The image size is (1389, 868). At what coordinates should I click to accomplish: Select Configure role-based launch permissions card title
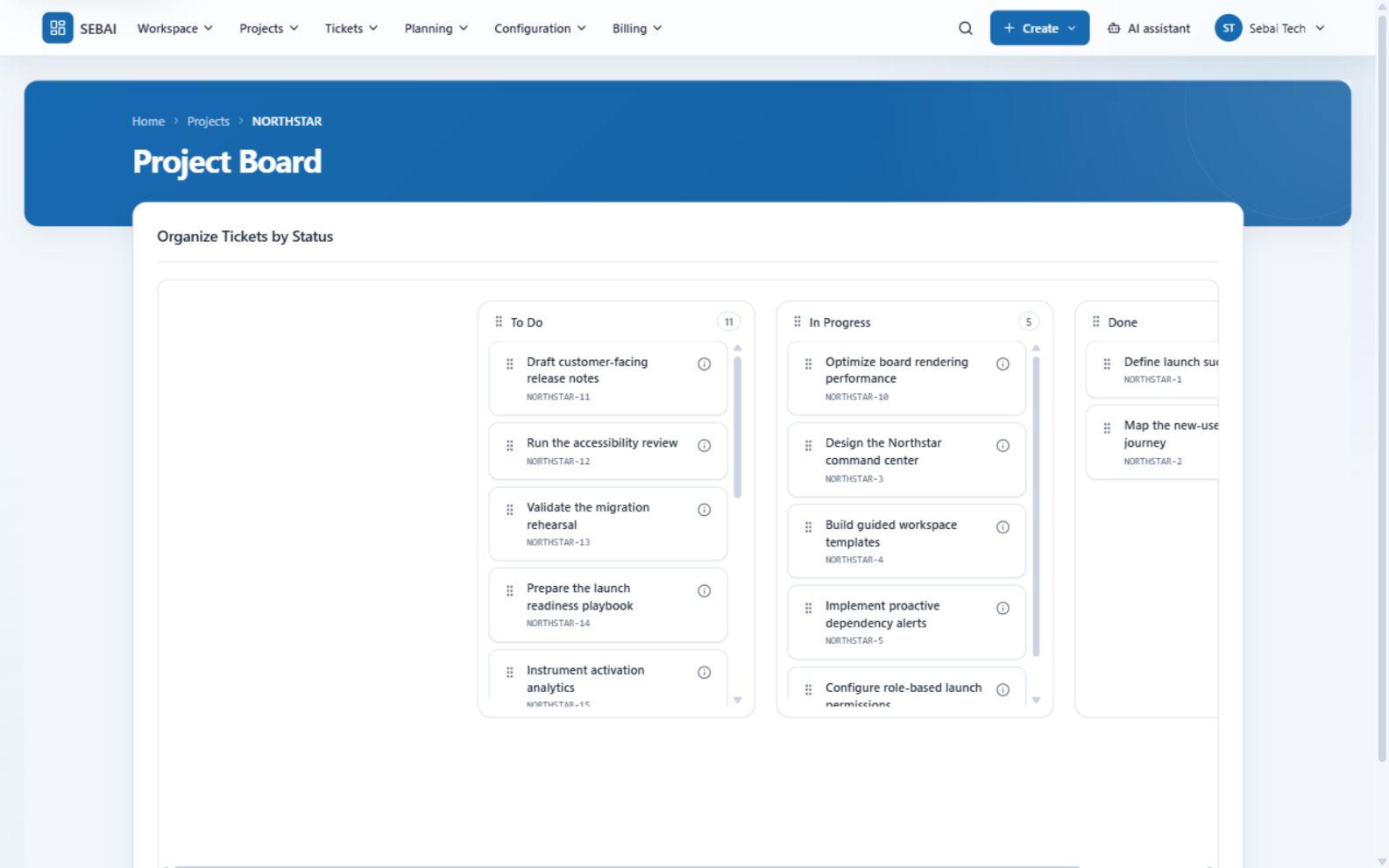tap(904, 695)
